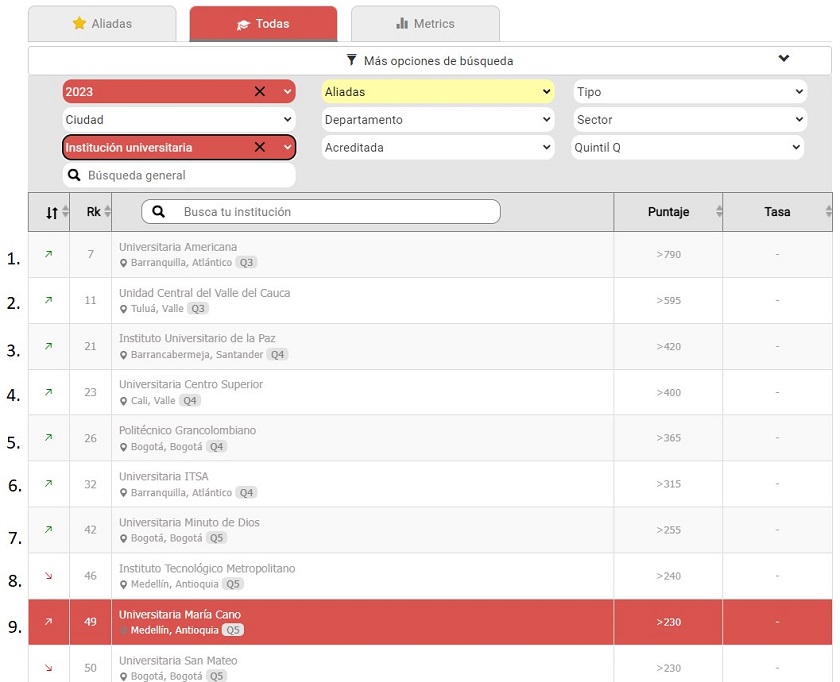Click the star icon on Aliadas tab

point(79,23)
